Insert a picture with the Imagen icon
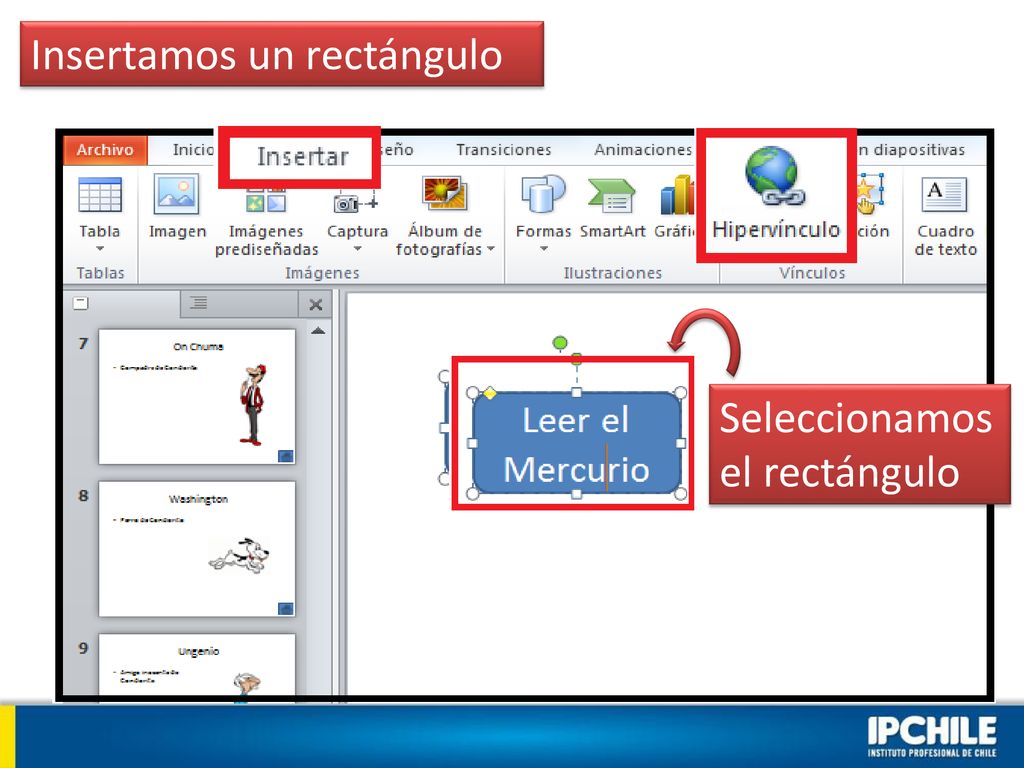This screenshot has height=768, width=1024. [176, 194]
